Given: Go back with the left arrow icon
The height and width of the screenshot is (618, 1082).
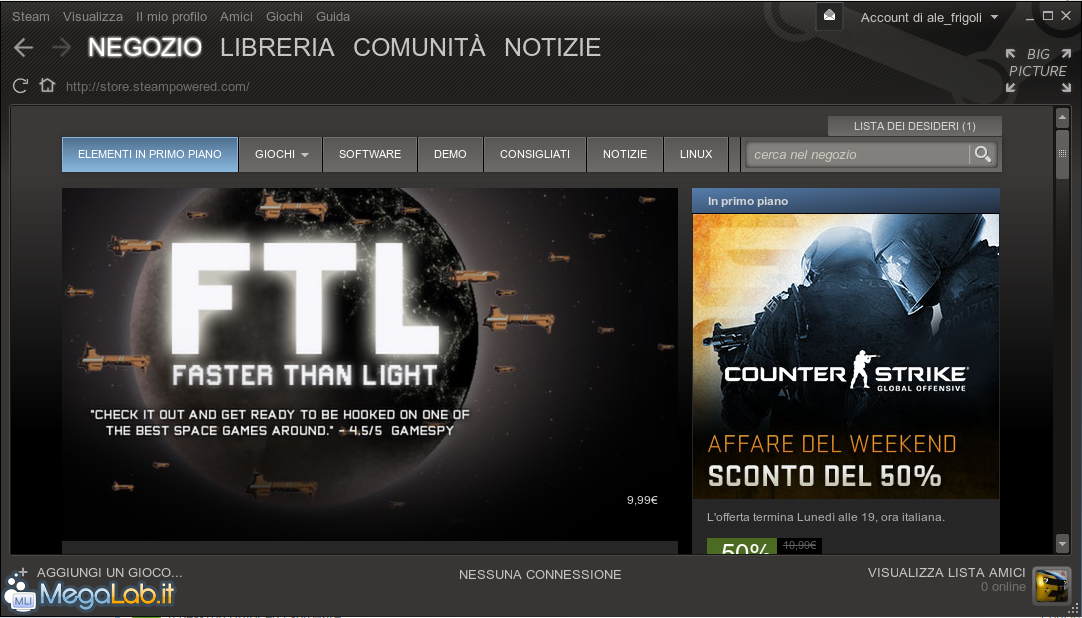Looking at the screenshot, I should 23,48.
